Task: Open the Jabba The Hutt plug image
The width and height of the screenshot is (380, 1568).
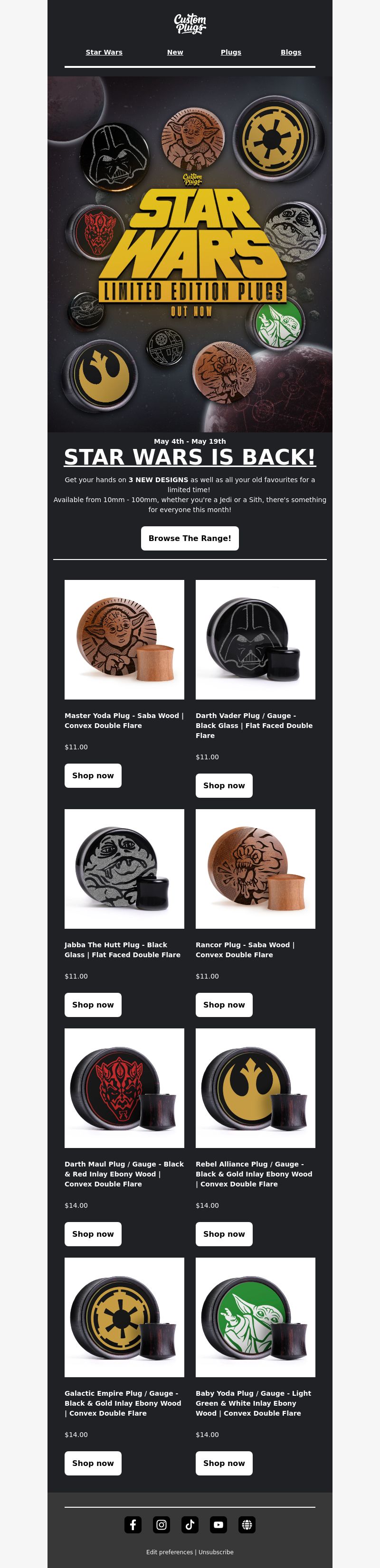Action: (124, 868)
